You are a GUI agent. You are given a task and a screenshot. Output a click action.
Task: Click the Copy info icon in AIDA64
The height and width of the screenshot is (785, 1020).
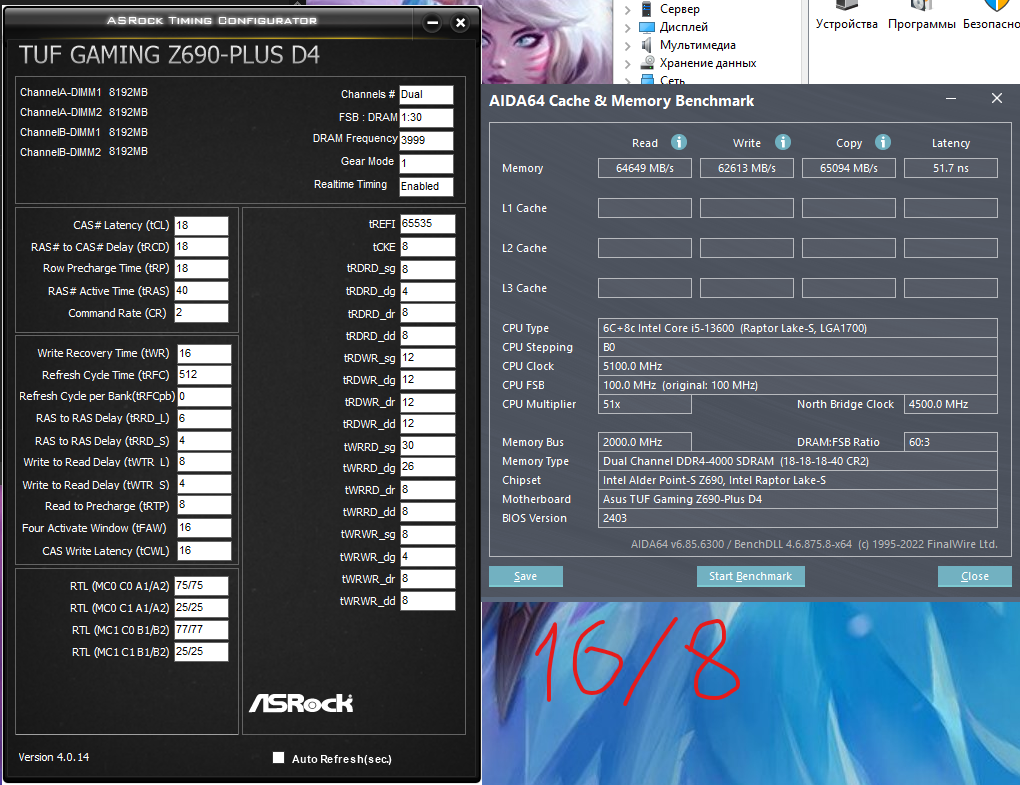[882, 142]
